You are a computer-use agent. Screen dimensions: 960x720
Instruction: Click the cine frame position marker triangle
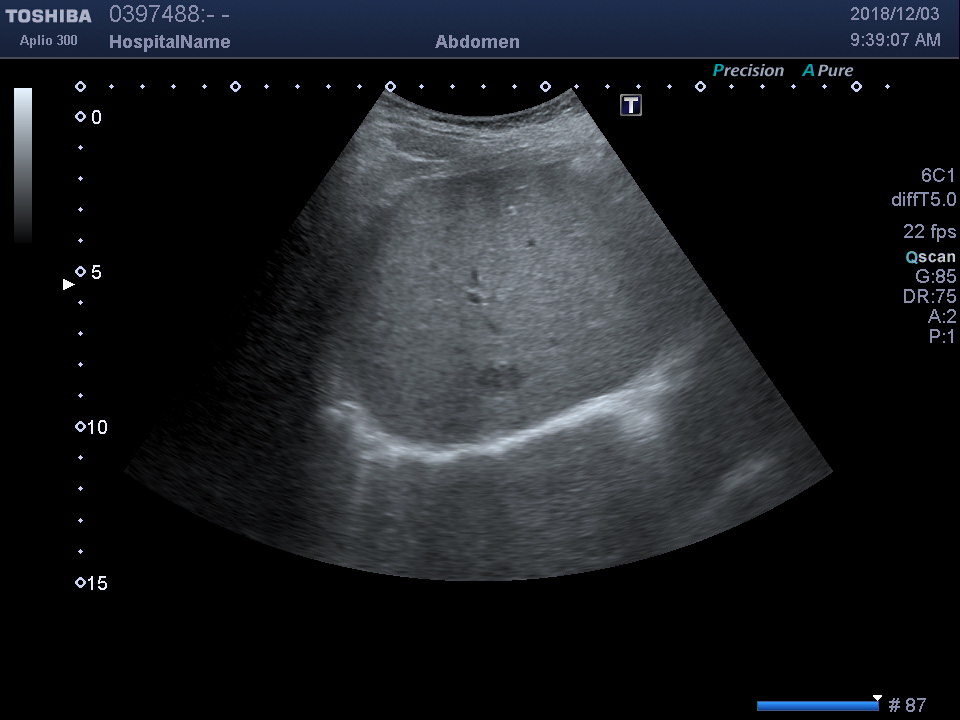(x=877, y=698)
